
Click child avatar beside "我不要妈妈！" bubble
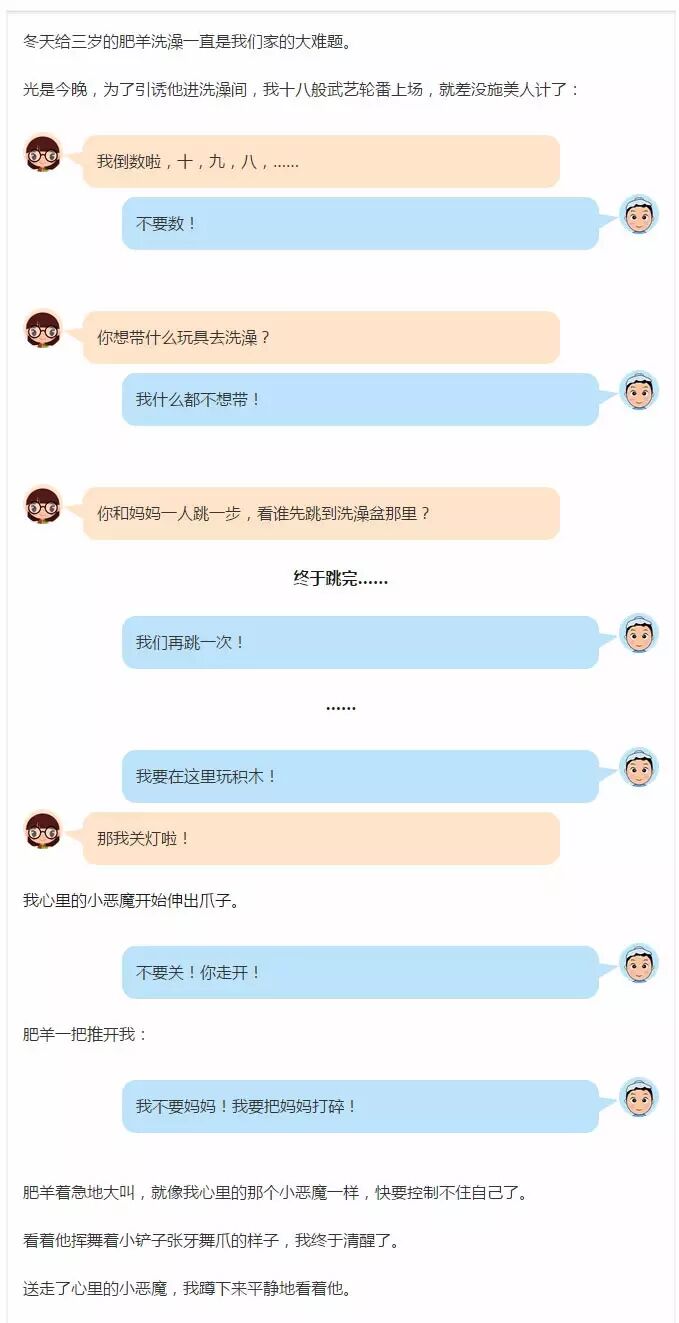(x=639, y=1098)
